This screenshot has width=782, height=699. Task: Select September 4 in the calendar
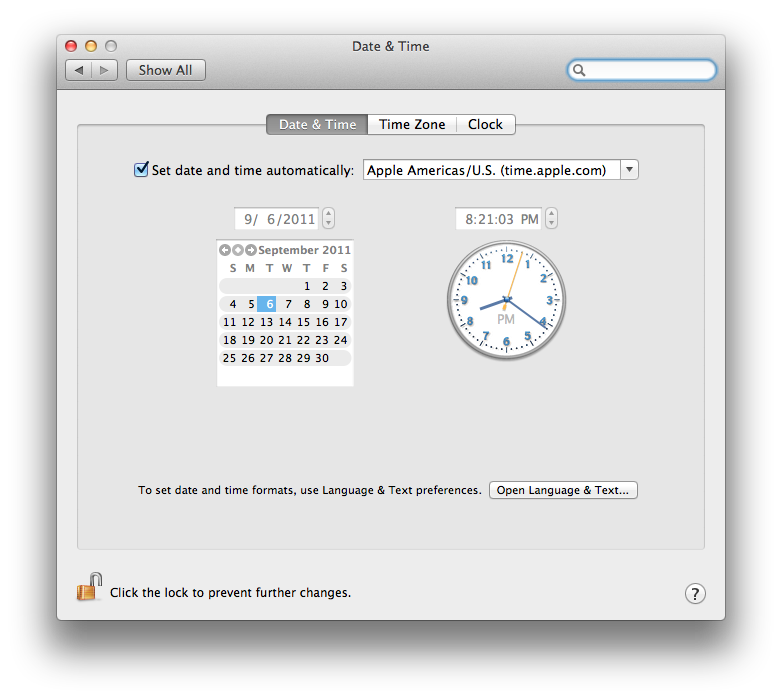pos(232,304)
